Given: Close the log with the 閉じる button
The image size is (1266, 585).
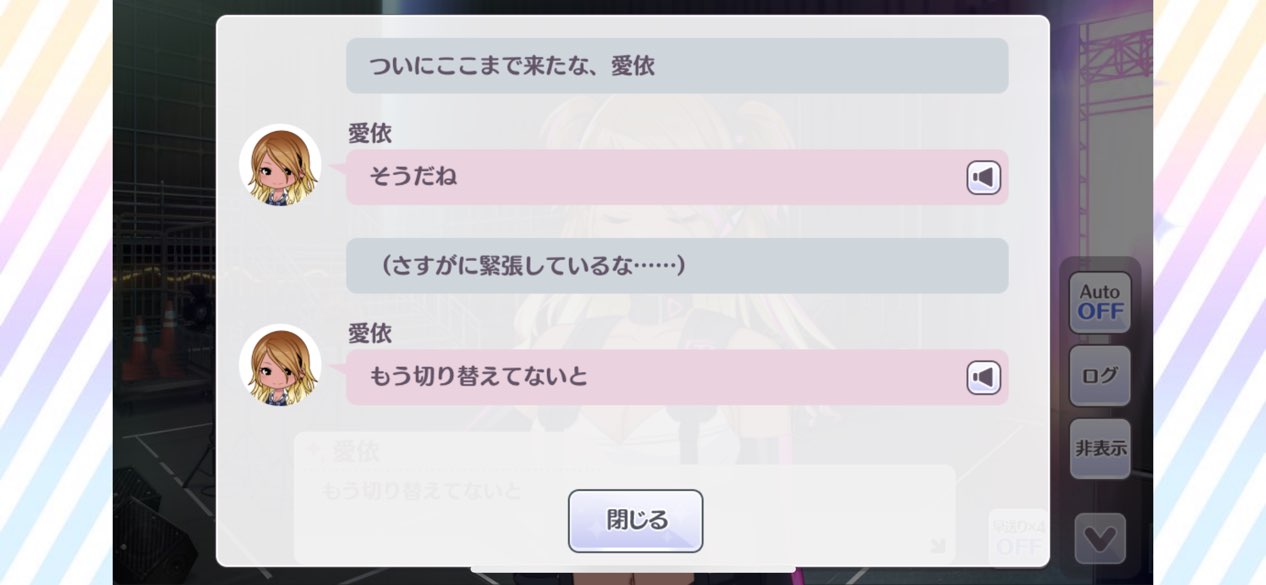Looking at the screenshot, I should click(636, 521).
